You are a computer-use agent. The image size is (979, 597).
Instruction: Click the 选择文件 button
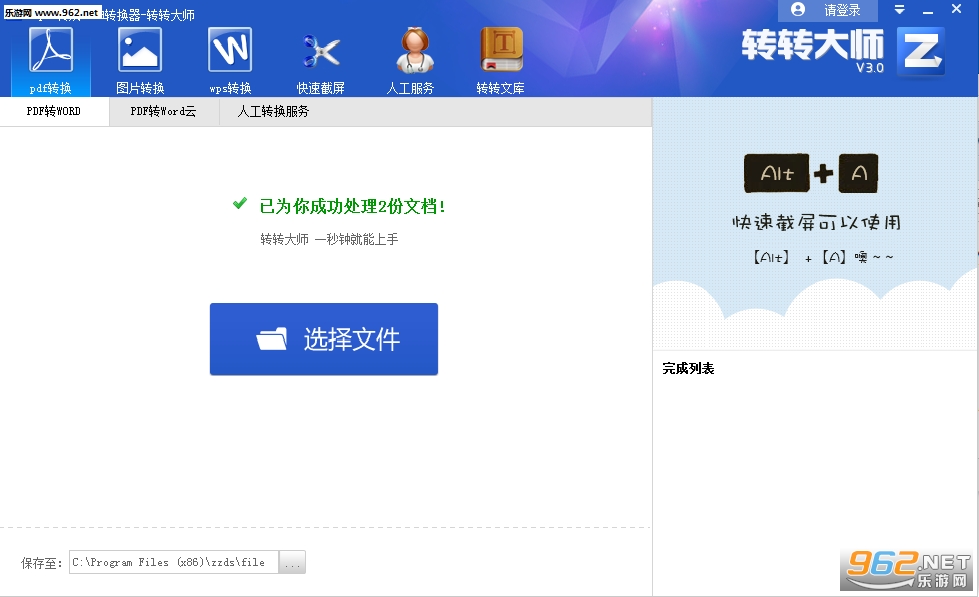click(x=323, y=339)
